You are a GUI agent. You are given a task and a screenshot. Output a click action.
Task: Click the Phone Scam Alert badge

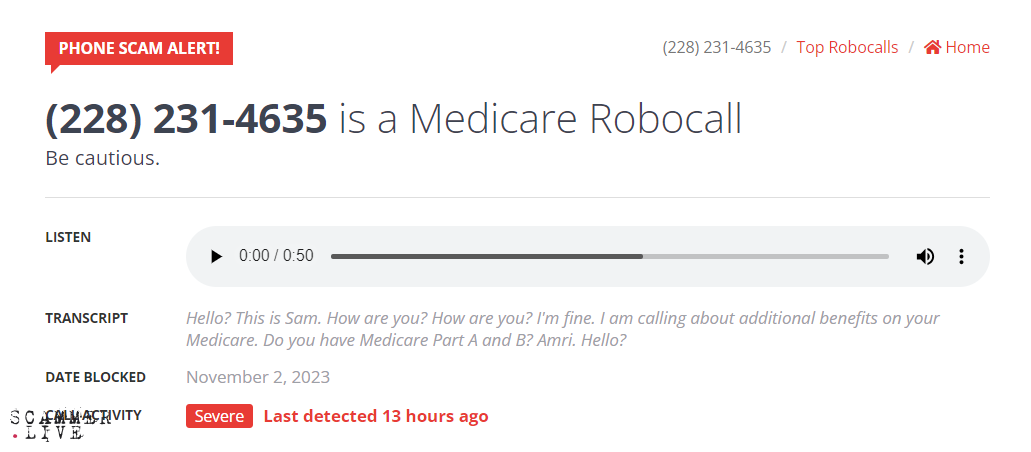point(139,48)
